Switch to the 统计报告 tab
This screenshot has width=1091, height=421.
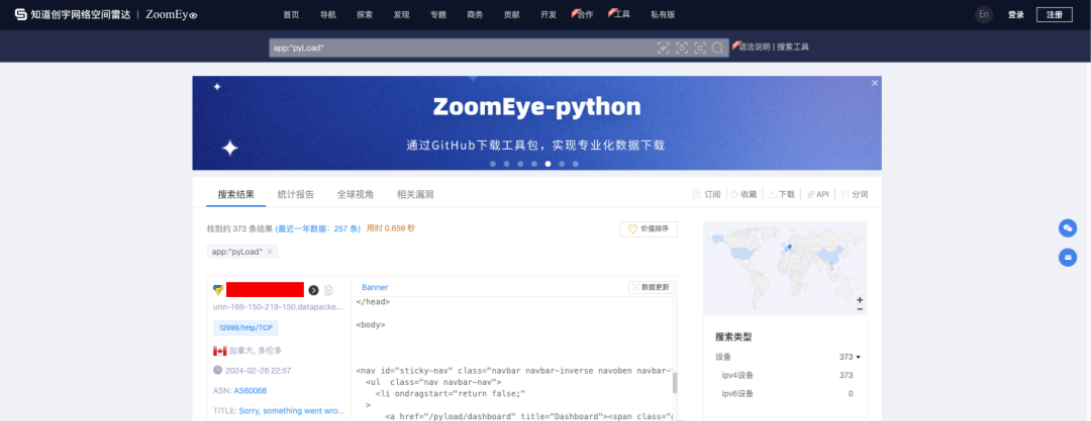(296, 195)
